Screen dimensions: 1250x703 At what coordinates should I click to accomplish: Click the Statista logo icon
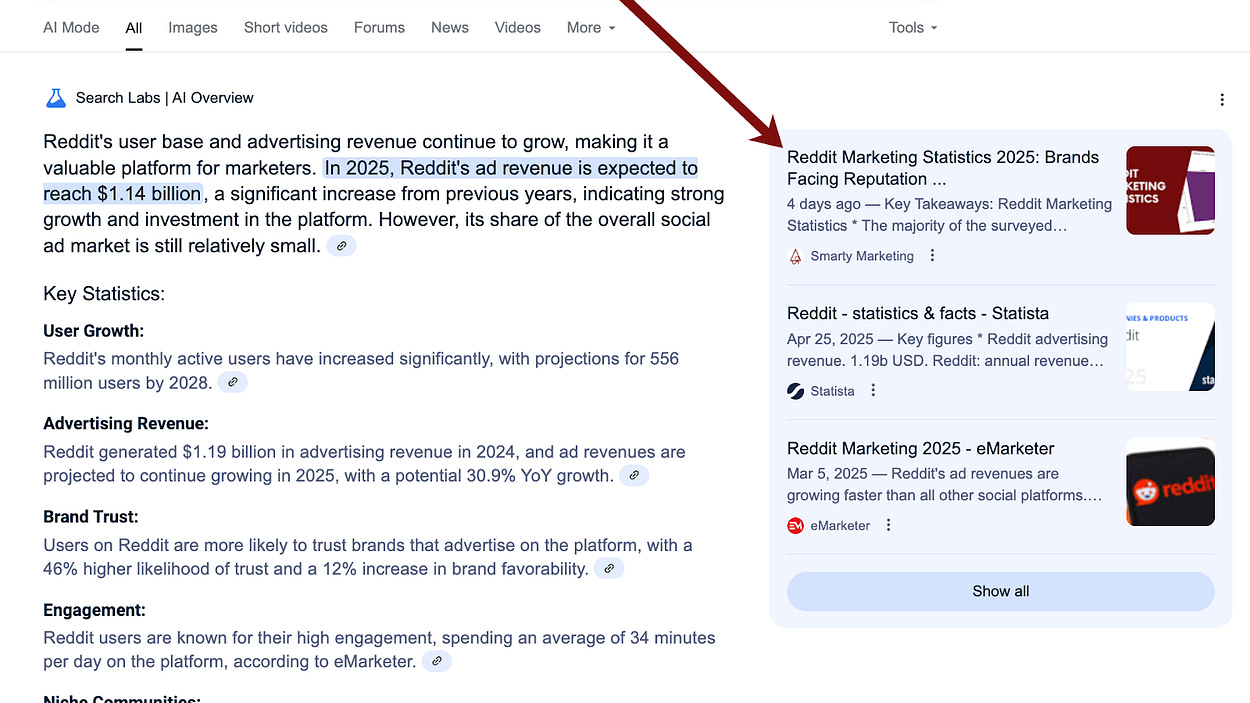coord(795,391)
